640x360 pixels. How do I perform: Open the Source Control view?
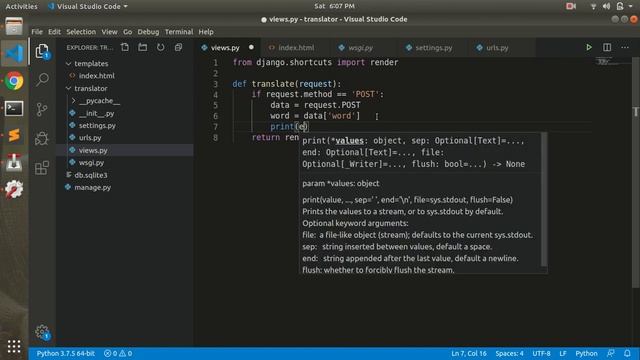click(42, 109)
